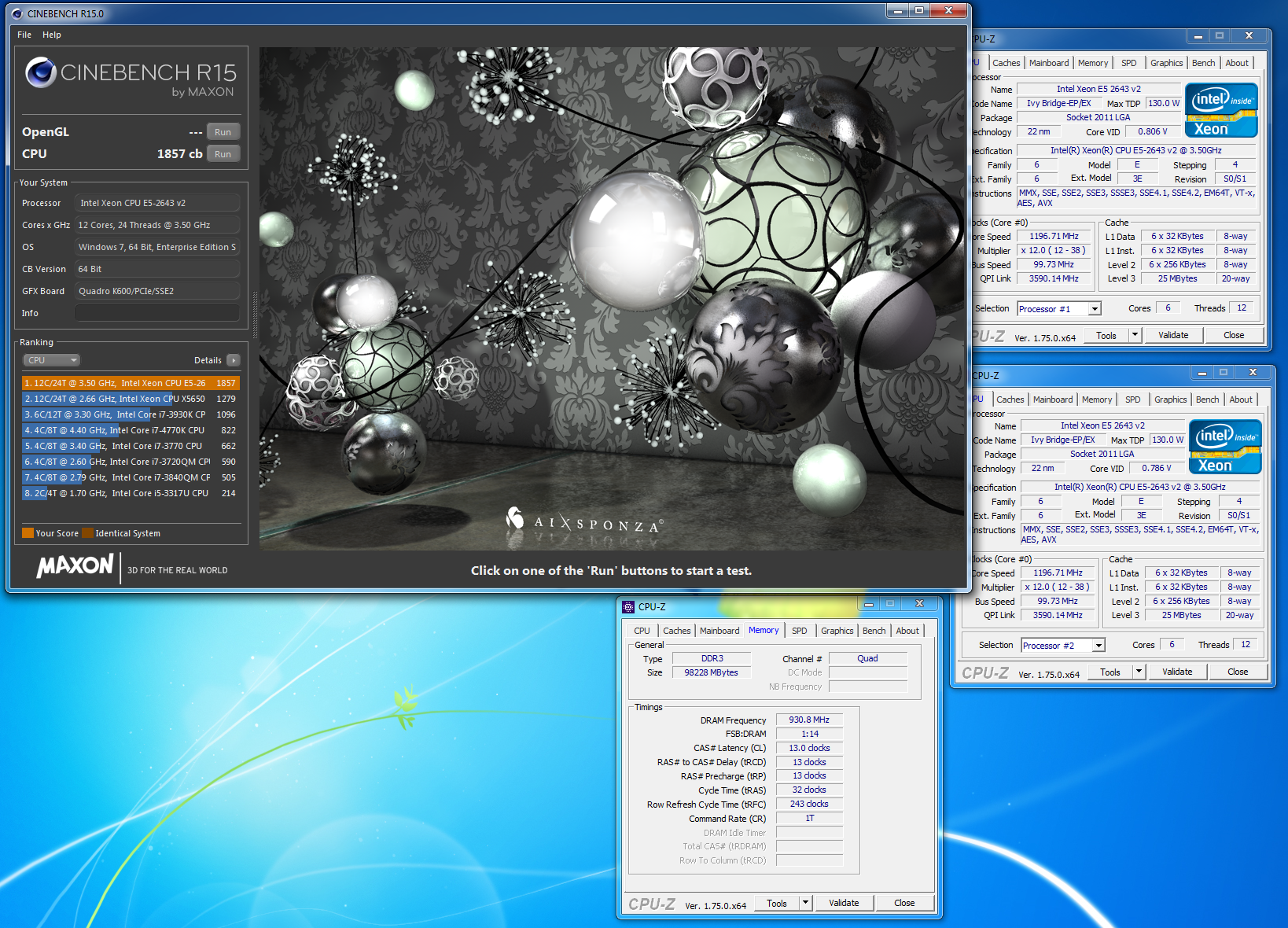1288x928 pixels.
Task: Expand Tools arrow in Processor #1 CPU-Z window
Action: 1135,335
